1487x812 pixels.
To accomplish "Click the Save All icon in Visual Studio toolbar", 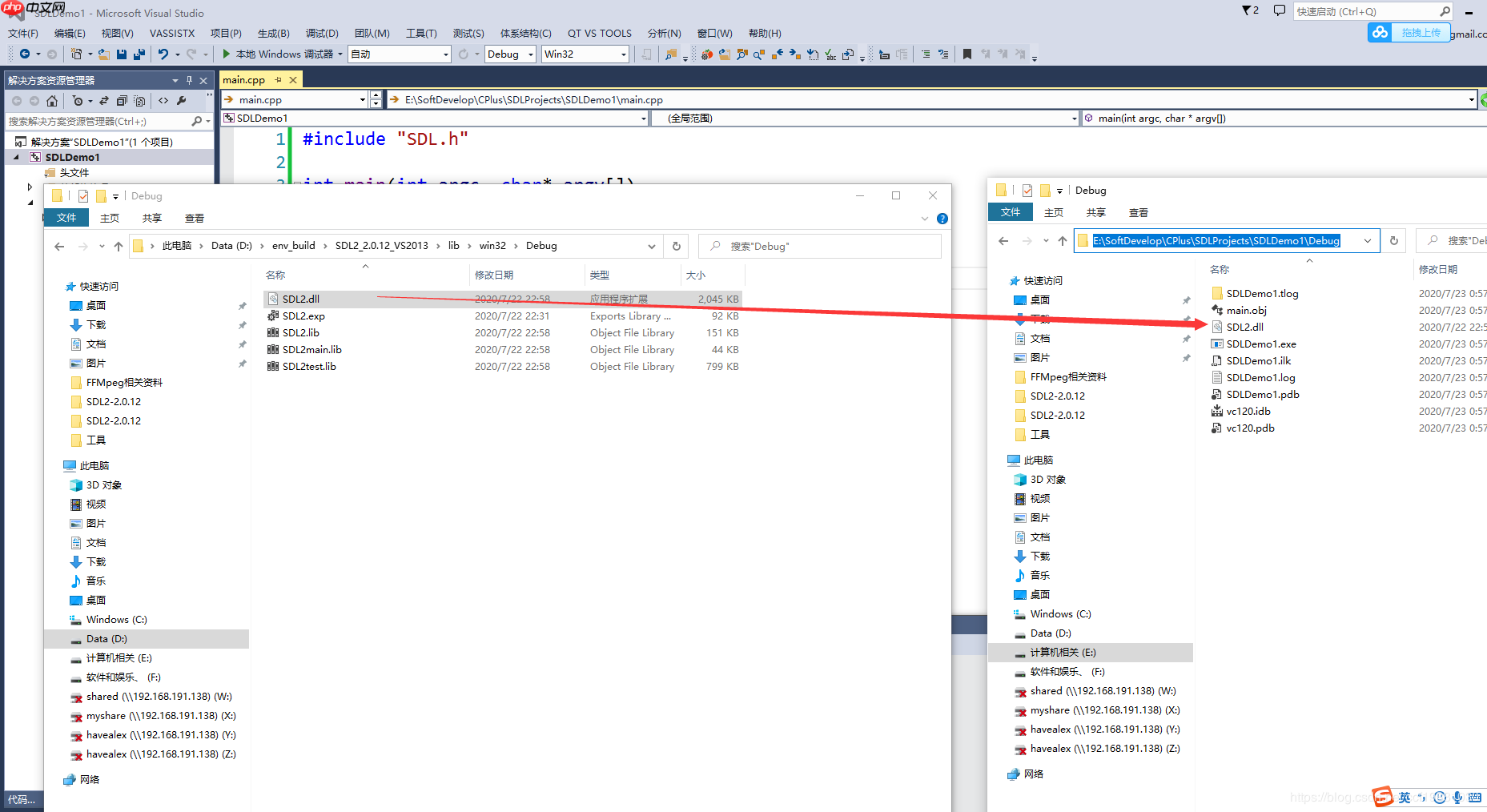I will point(139,54).
